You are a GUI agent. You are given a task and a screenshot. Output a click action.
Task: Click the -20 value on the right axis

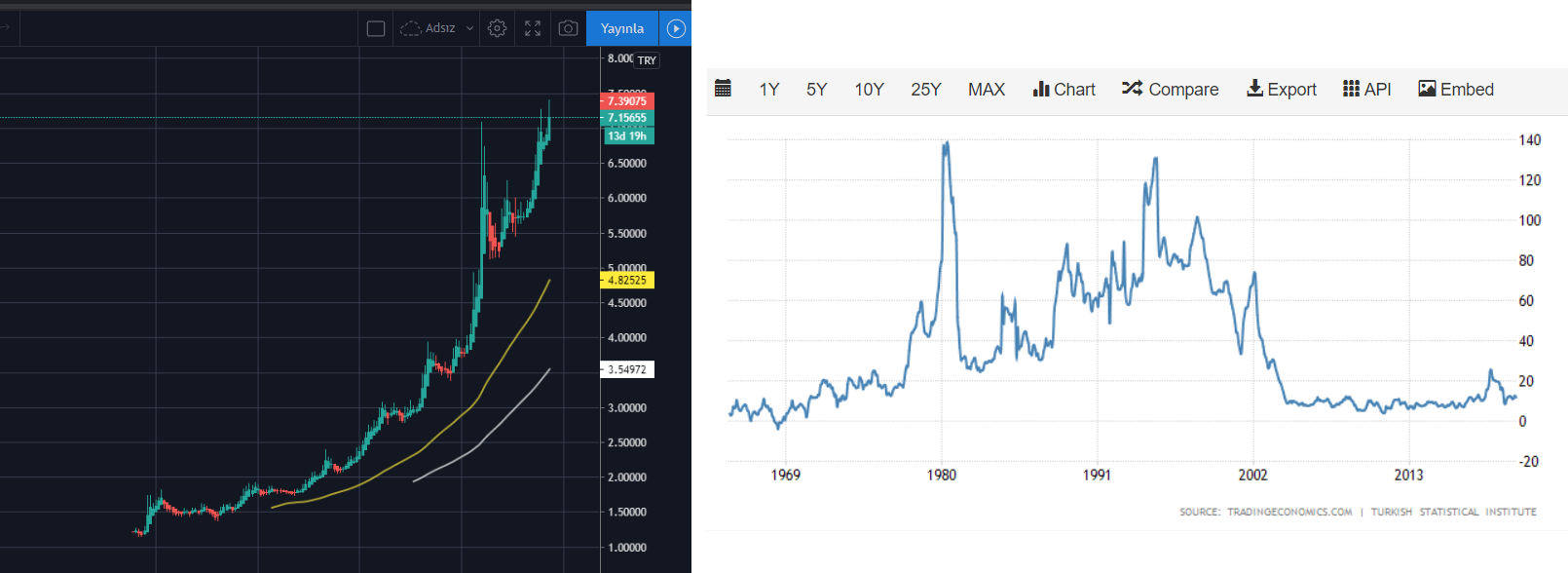(x=1529, y=462)
